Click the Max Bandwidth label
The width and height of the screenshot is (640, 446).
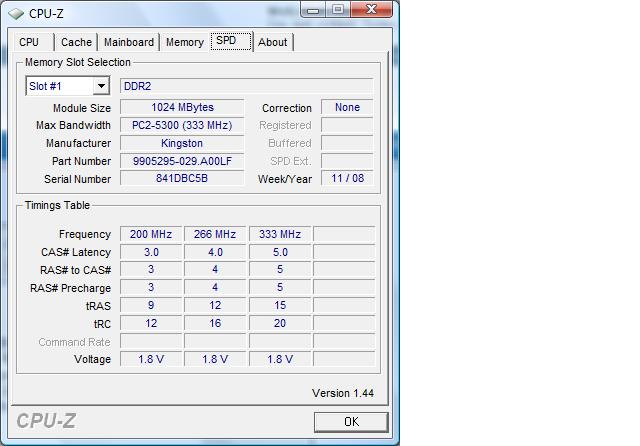tap(73, 125)
